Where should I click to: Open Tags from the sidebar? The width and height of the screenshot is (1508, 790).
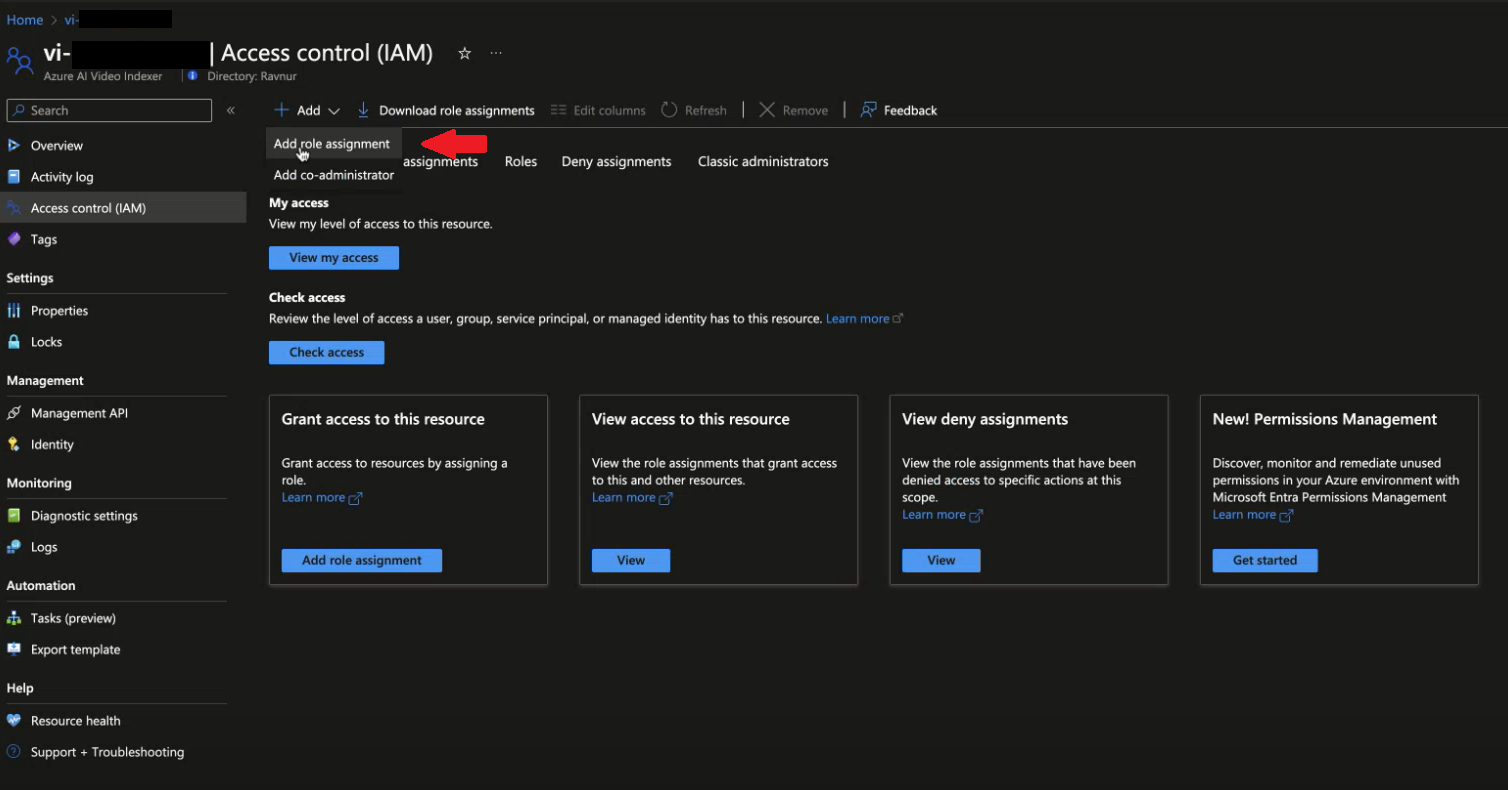pyautogui.click(x=43, y=240)
